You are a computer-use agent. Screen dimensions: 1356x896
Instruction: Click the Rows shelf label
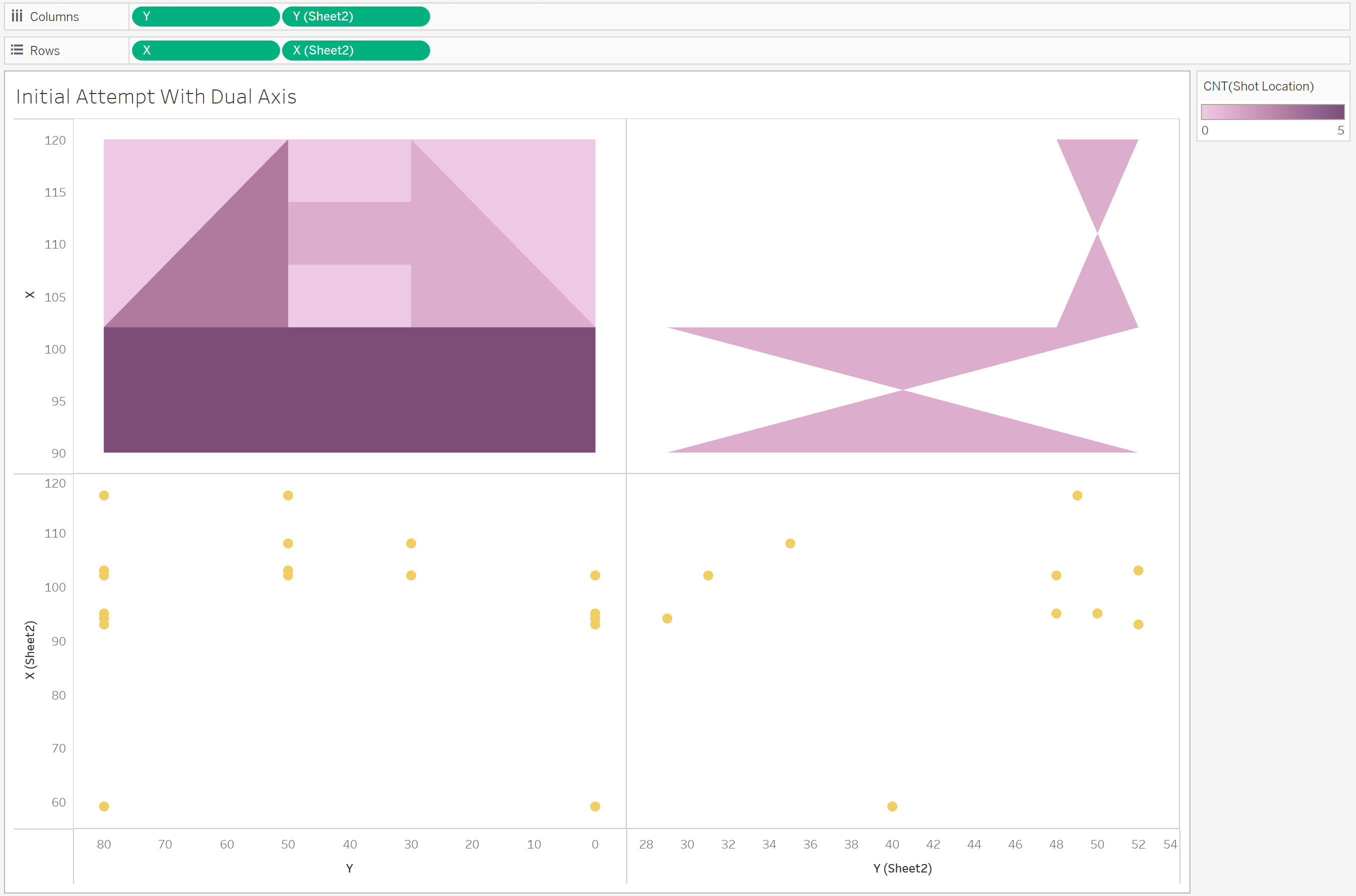point(45,51)
